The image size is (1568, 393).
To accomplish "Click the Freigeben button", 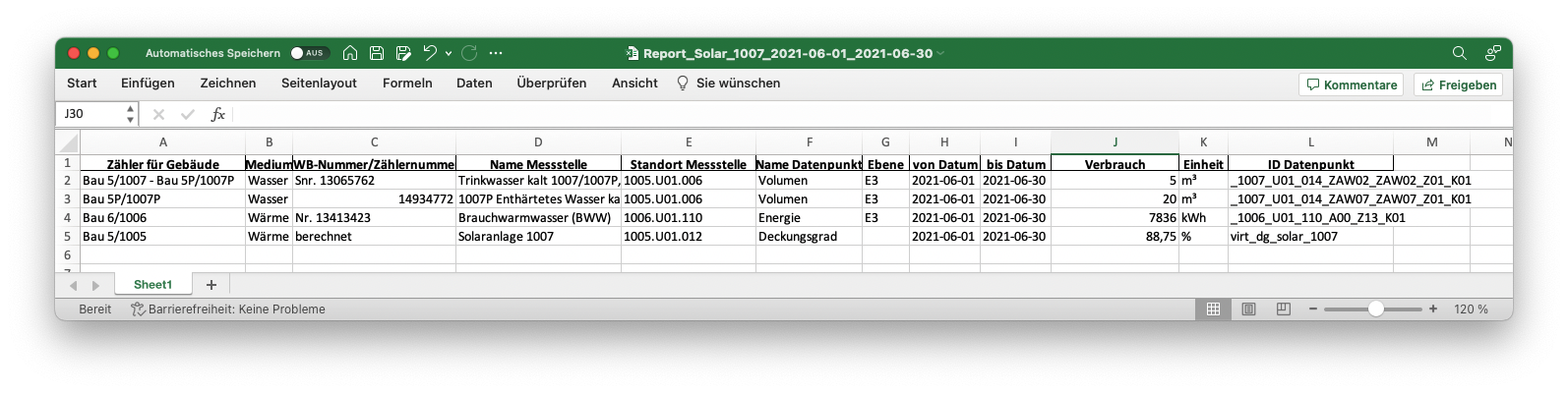I will (1458, 85).
